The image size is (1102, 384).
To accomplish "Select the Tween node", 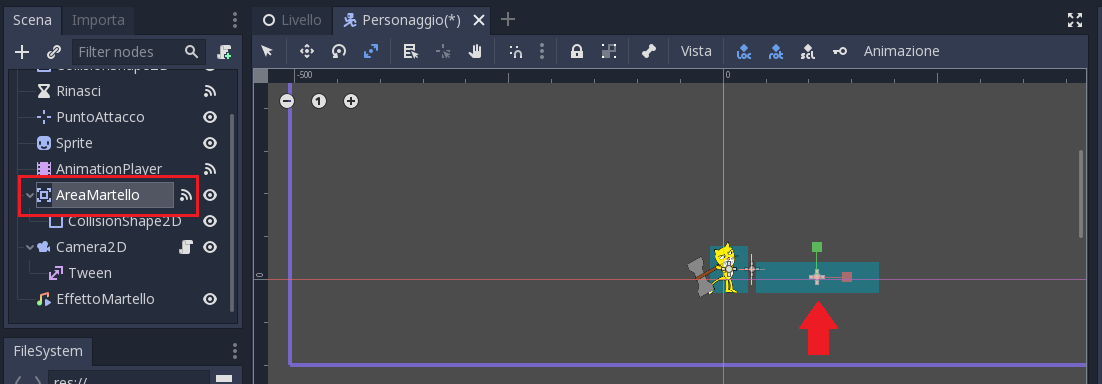I will point(89,273).
